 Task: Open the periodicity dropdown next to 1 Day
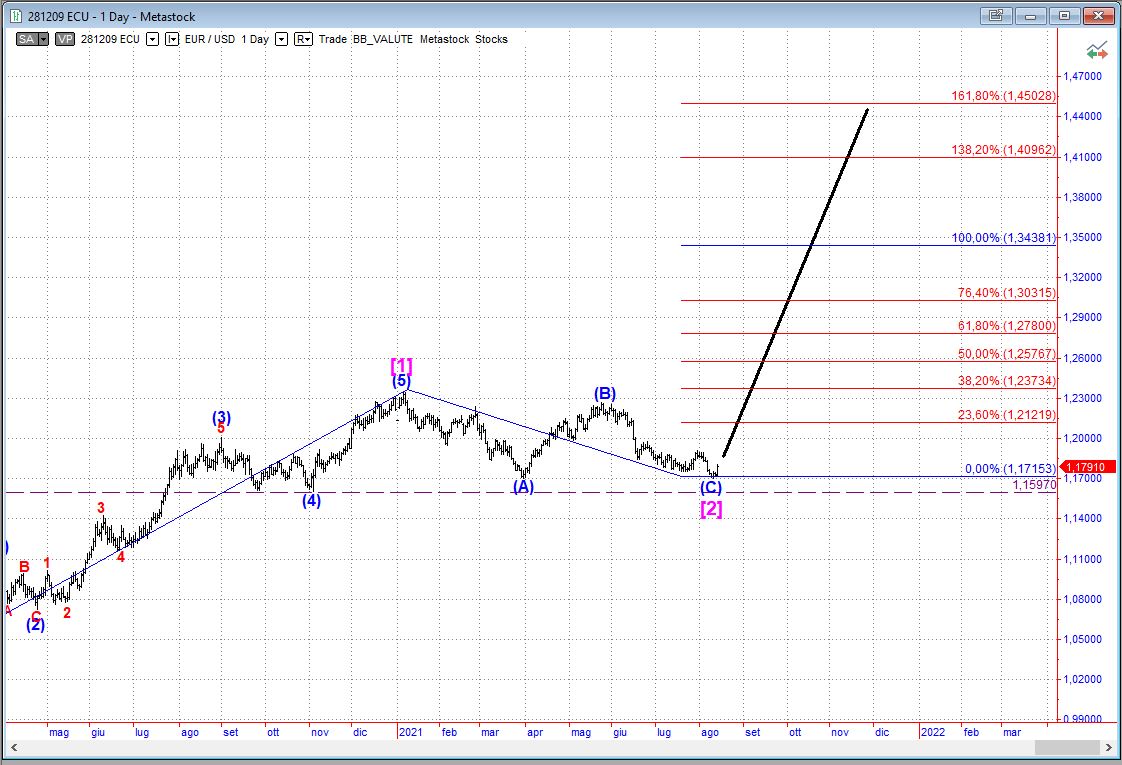click(281, 39)
